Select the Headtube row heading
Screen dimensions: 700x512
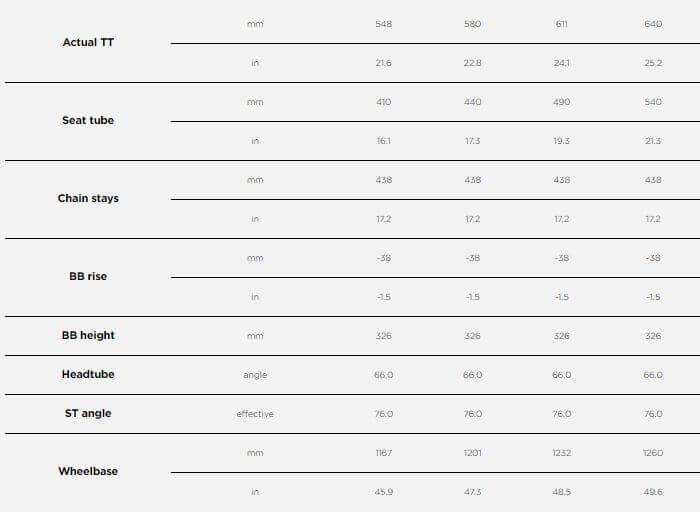click(x=88, y=374)
